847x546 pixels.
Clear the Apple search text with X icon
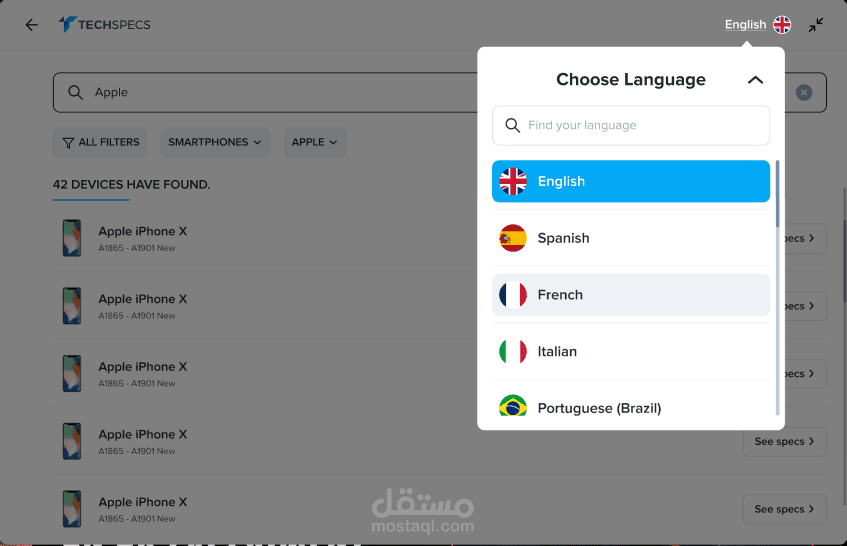click(x=804, y=93)
